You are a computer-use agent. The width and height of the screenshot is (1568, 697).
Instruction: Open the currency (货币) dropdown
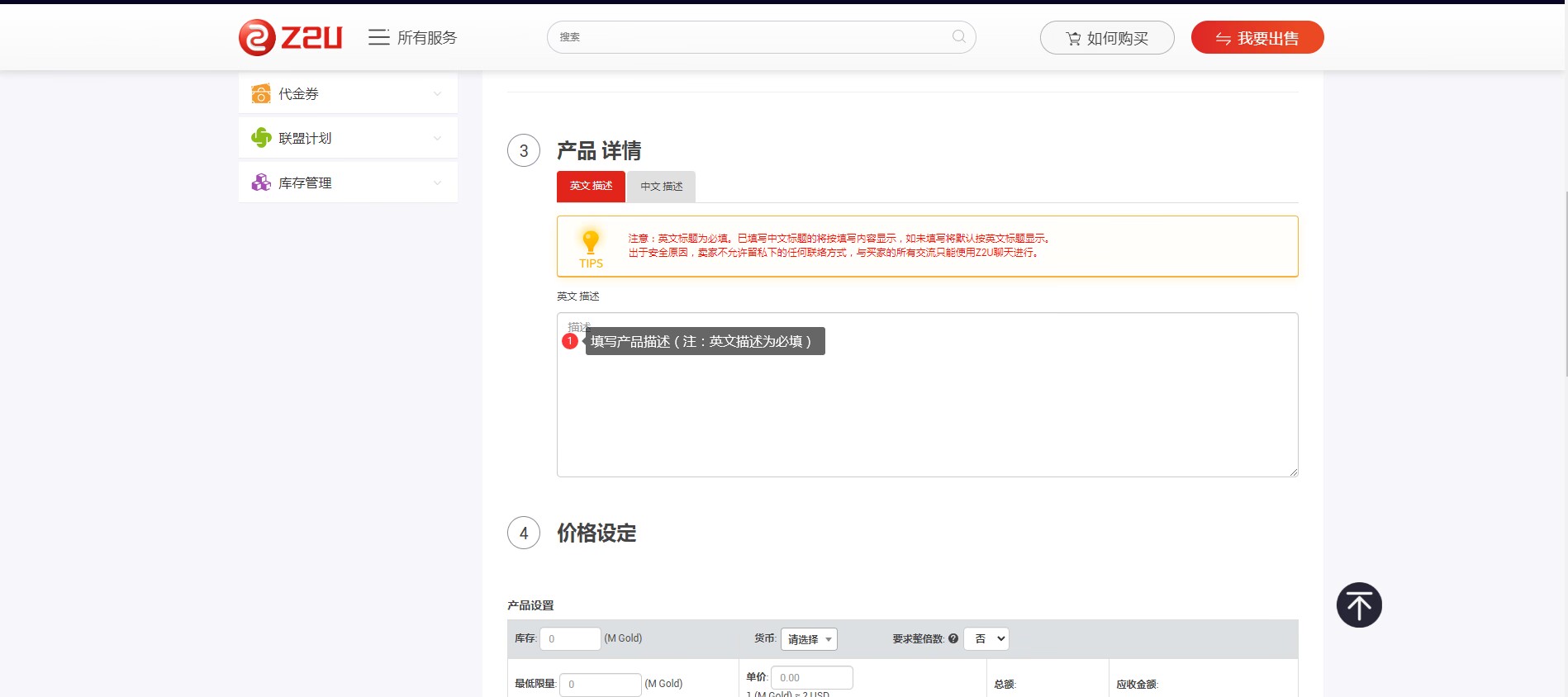coord(809,639)
